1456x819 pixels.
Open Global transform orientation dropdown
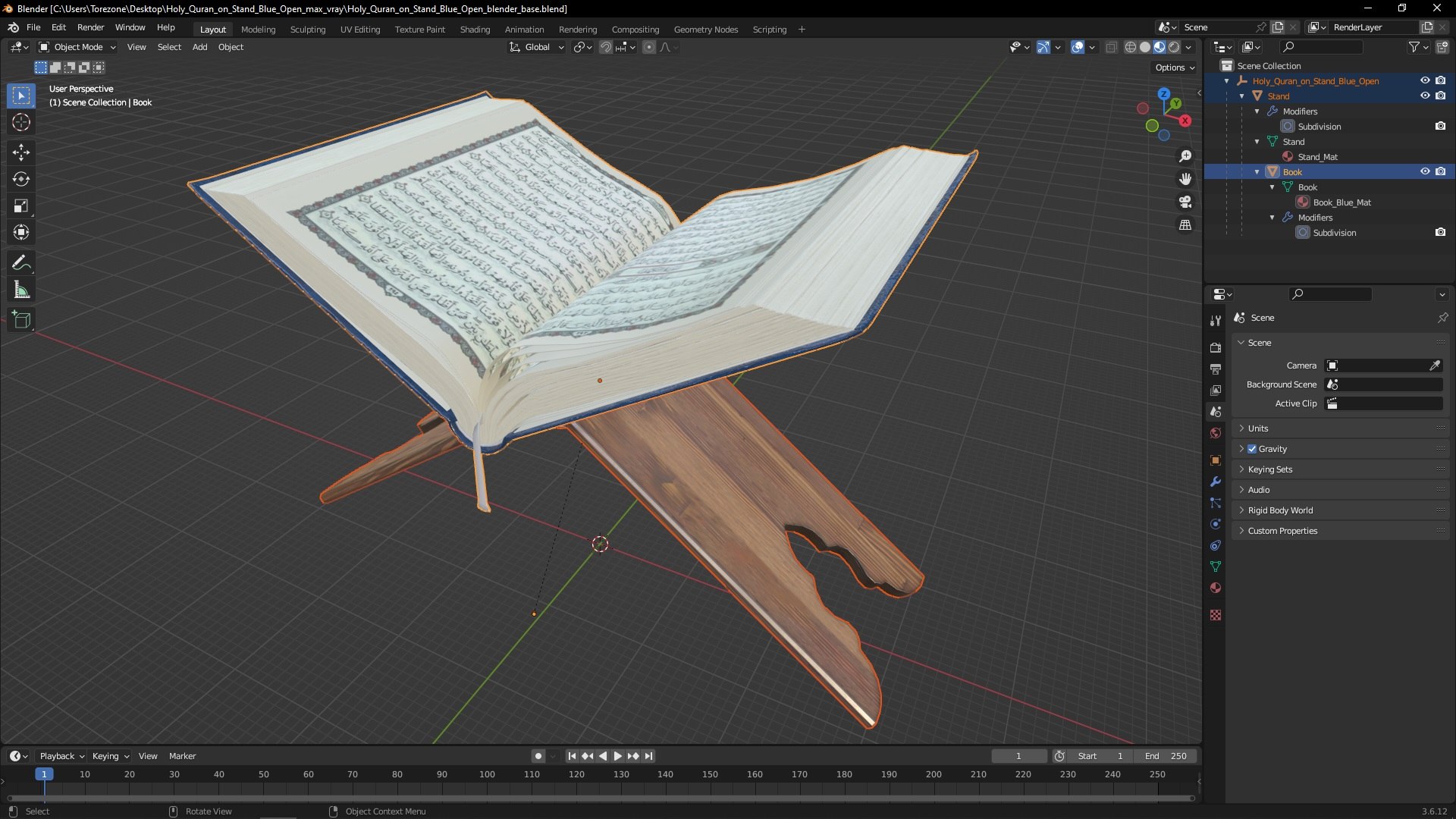coord(536,47)
